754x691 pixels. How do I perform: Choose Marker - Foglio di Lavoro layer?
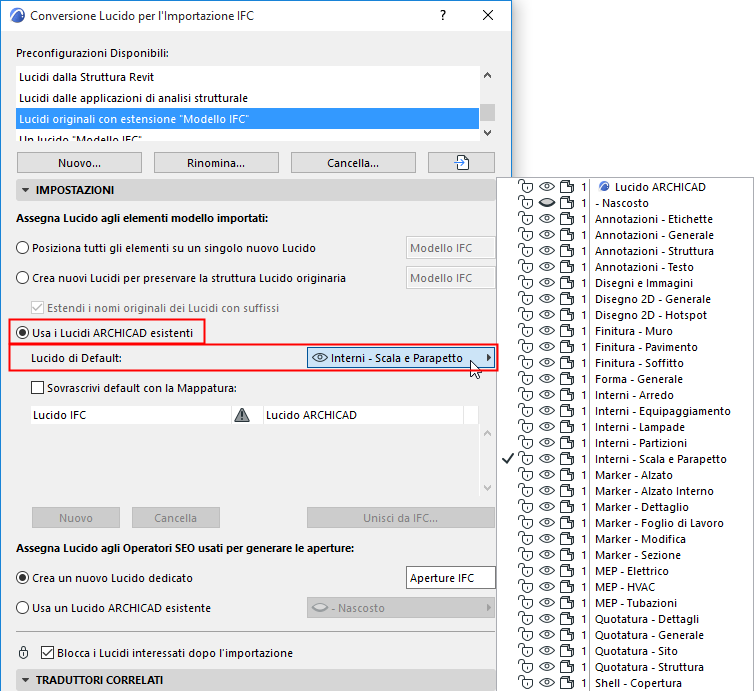pos(659,523)
